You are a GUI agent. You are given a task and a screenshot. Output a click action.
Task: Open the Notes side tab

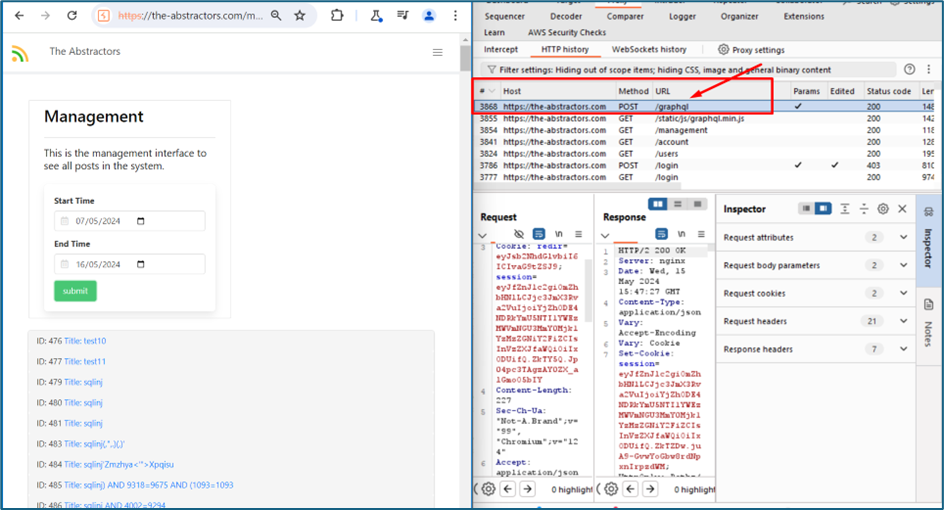coord(928,325)
